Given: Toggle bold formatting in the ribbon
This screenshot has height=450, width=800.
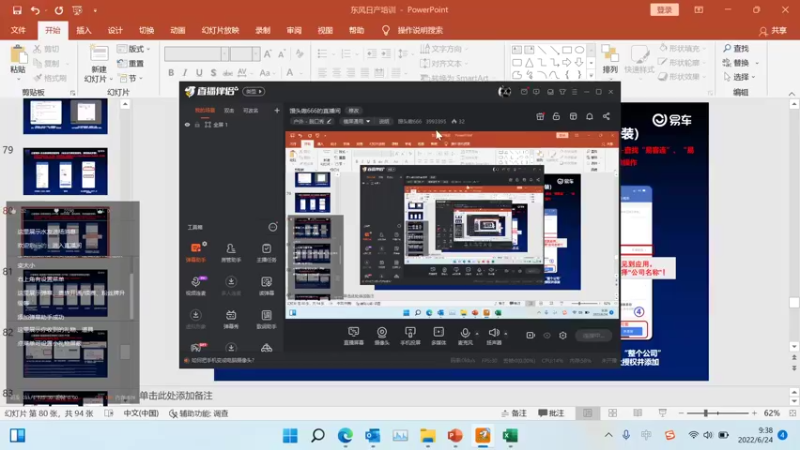Looking at the screenshot, I should 171,73.
